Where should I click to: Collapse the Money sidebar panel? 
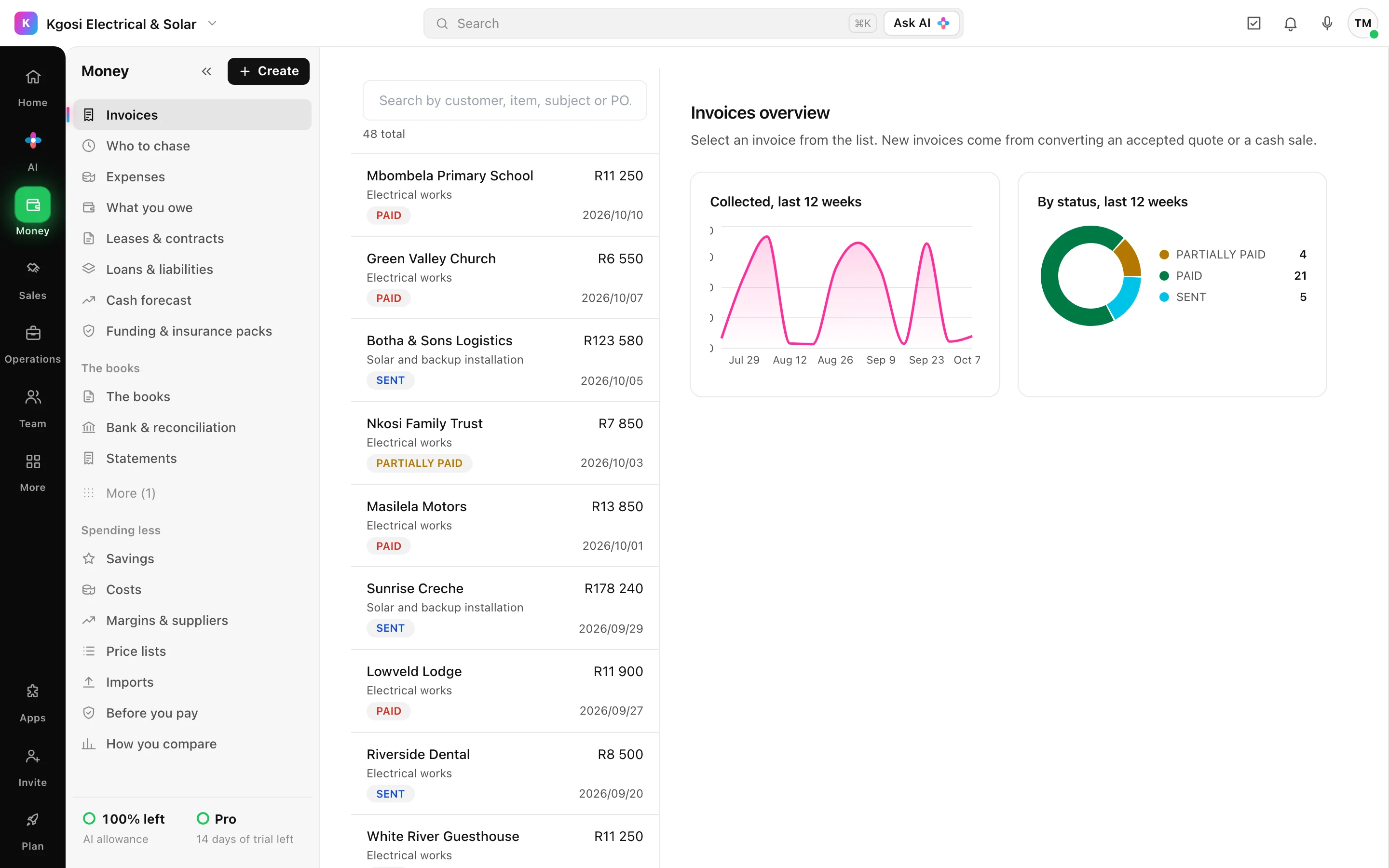tap(206, 71)
